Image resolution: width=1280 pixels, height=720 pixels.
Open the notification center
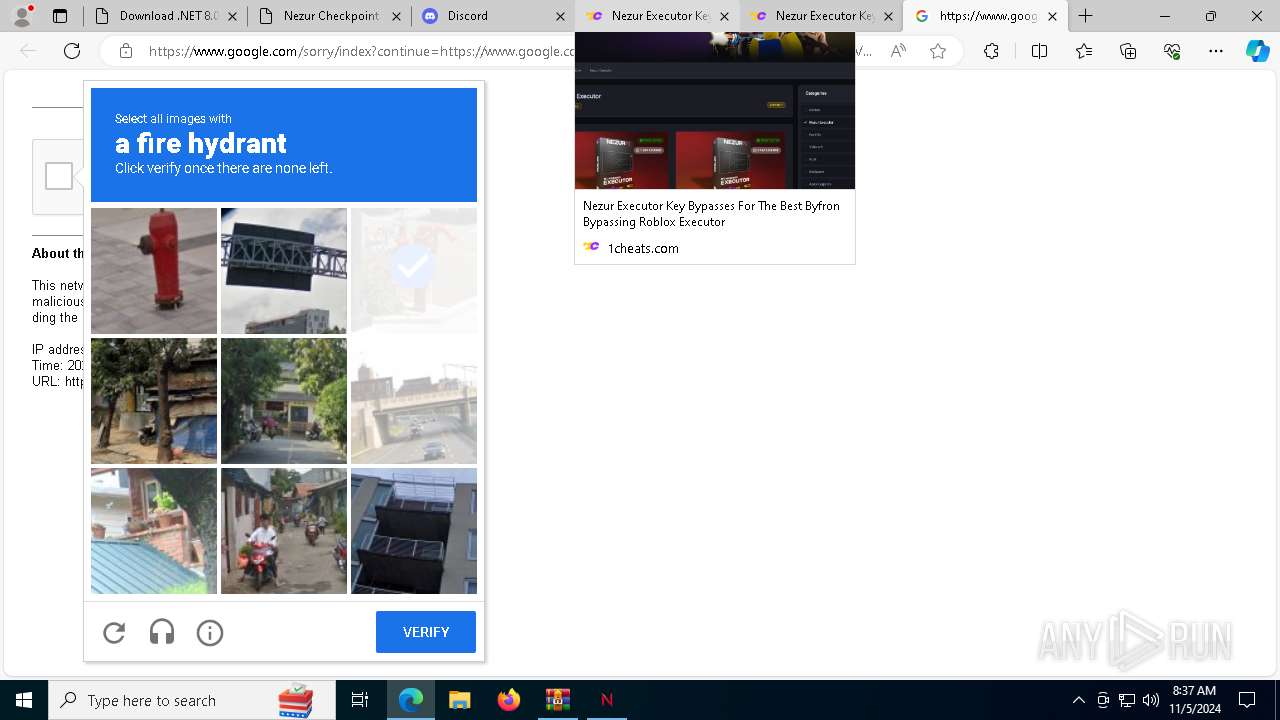click(1247, 700)
